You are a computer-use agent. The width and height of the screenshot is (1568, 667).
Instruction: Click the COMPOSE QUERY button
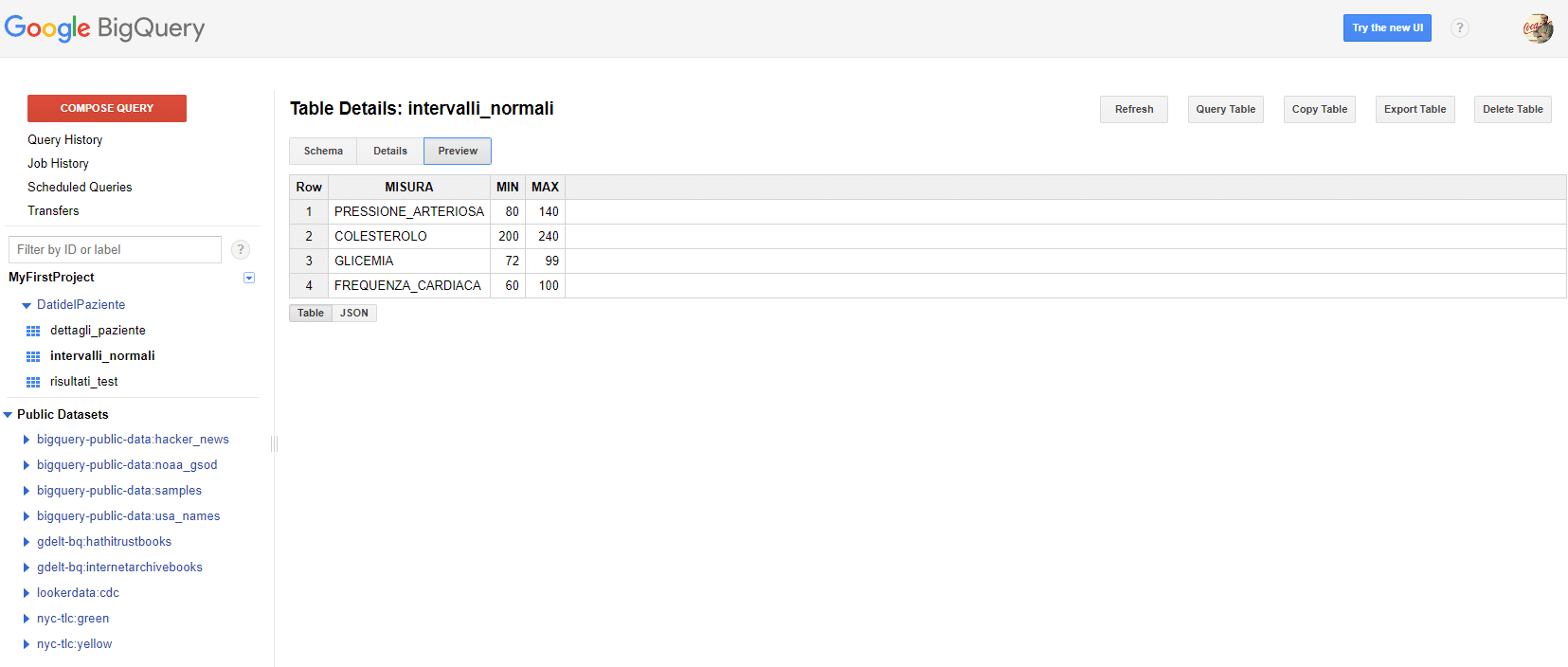107,108
